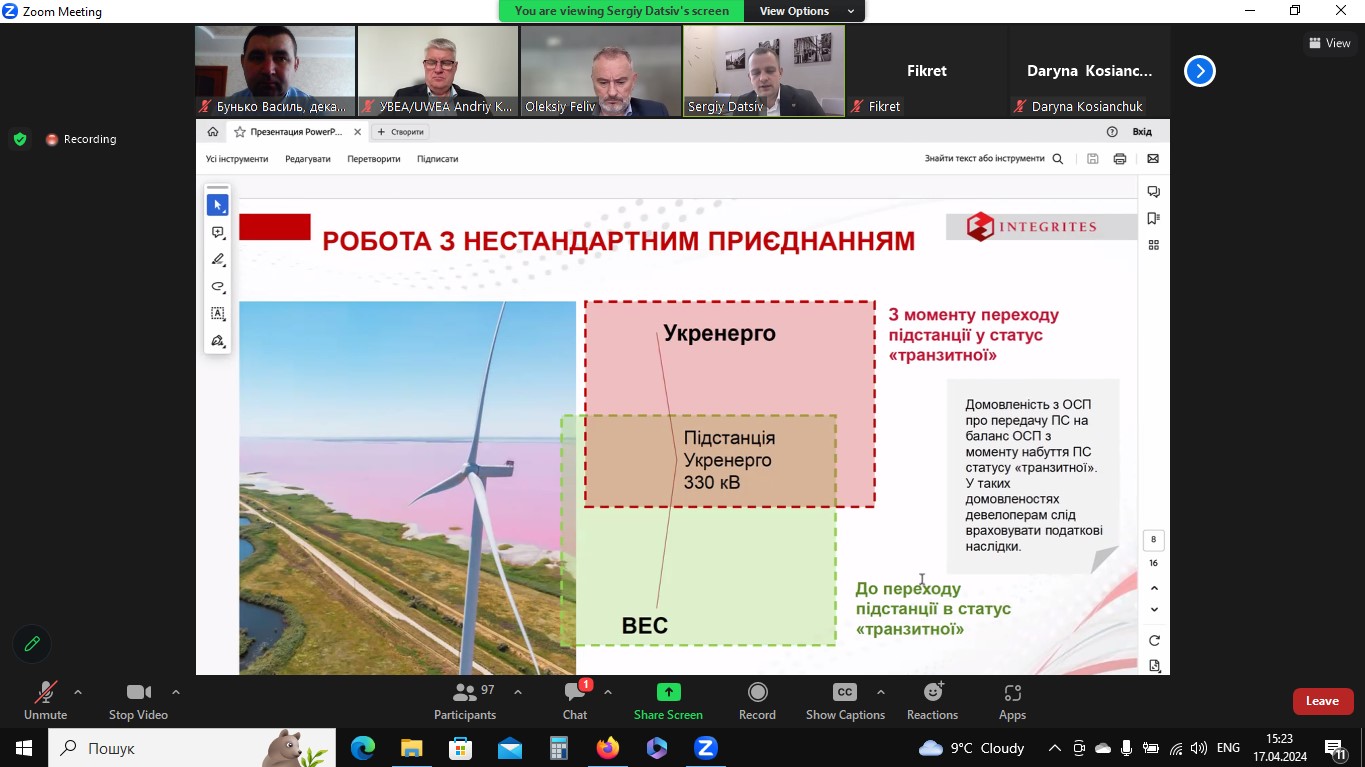Start recording with Record button
This screenshot has height=767, width=1365.
coord(757,701)
